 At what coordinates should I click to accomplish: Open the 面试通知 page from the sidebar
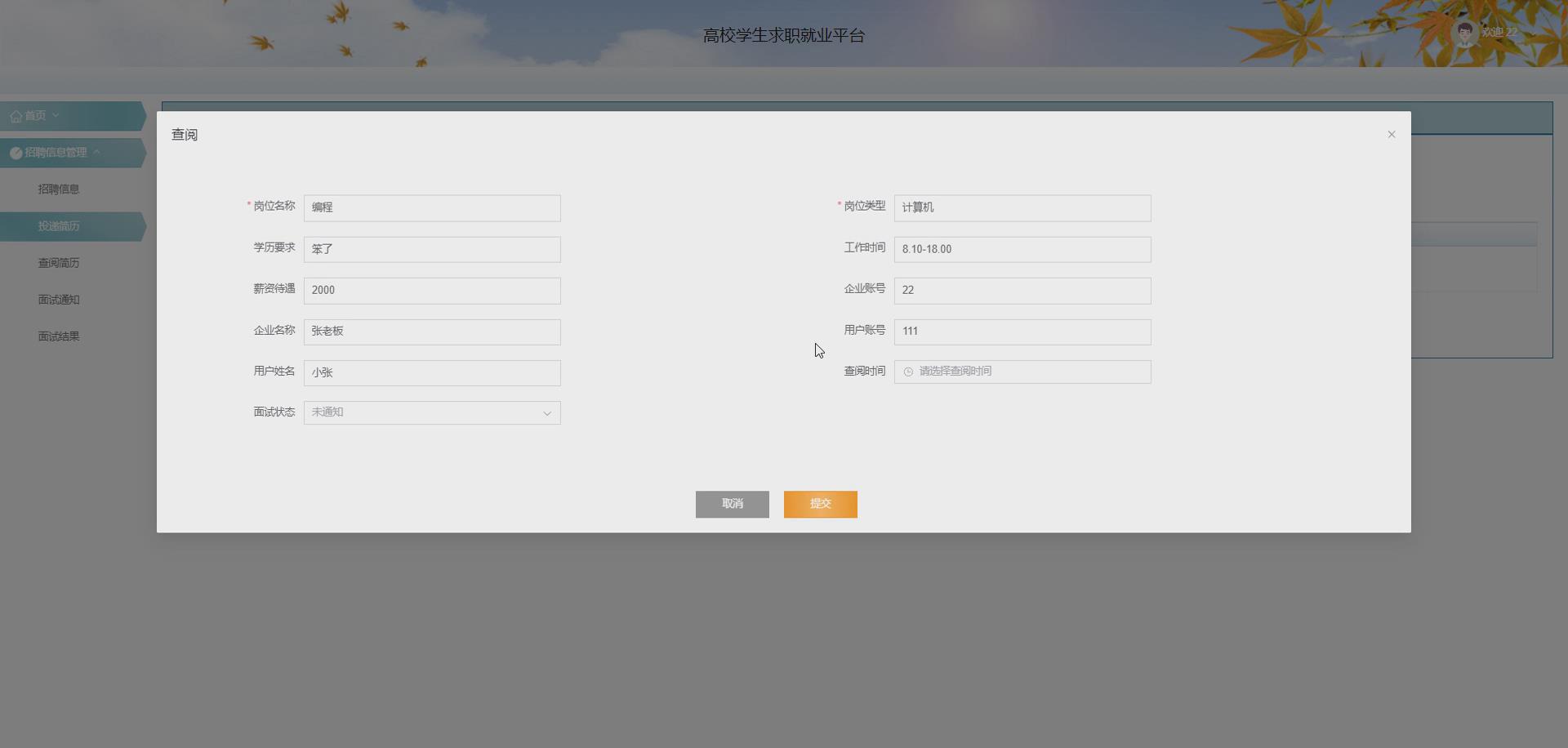click(59, 299)
